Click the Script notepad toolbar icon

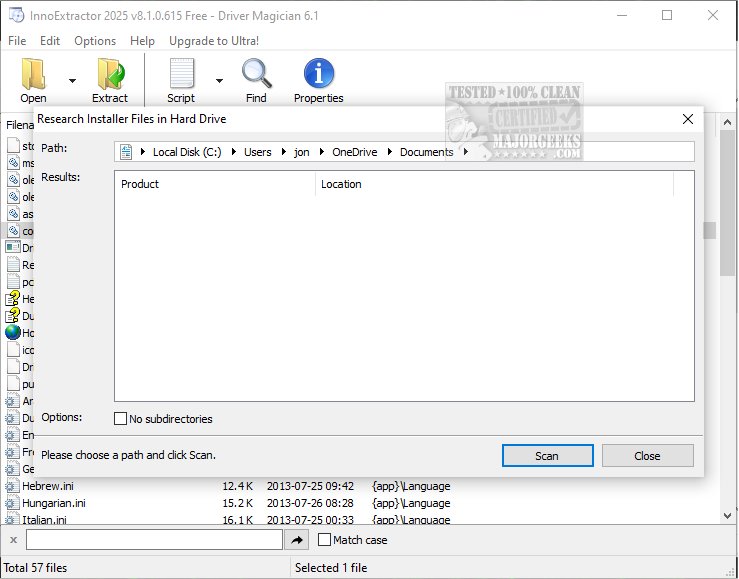(181, 73)
